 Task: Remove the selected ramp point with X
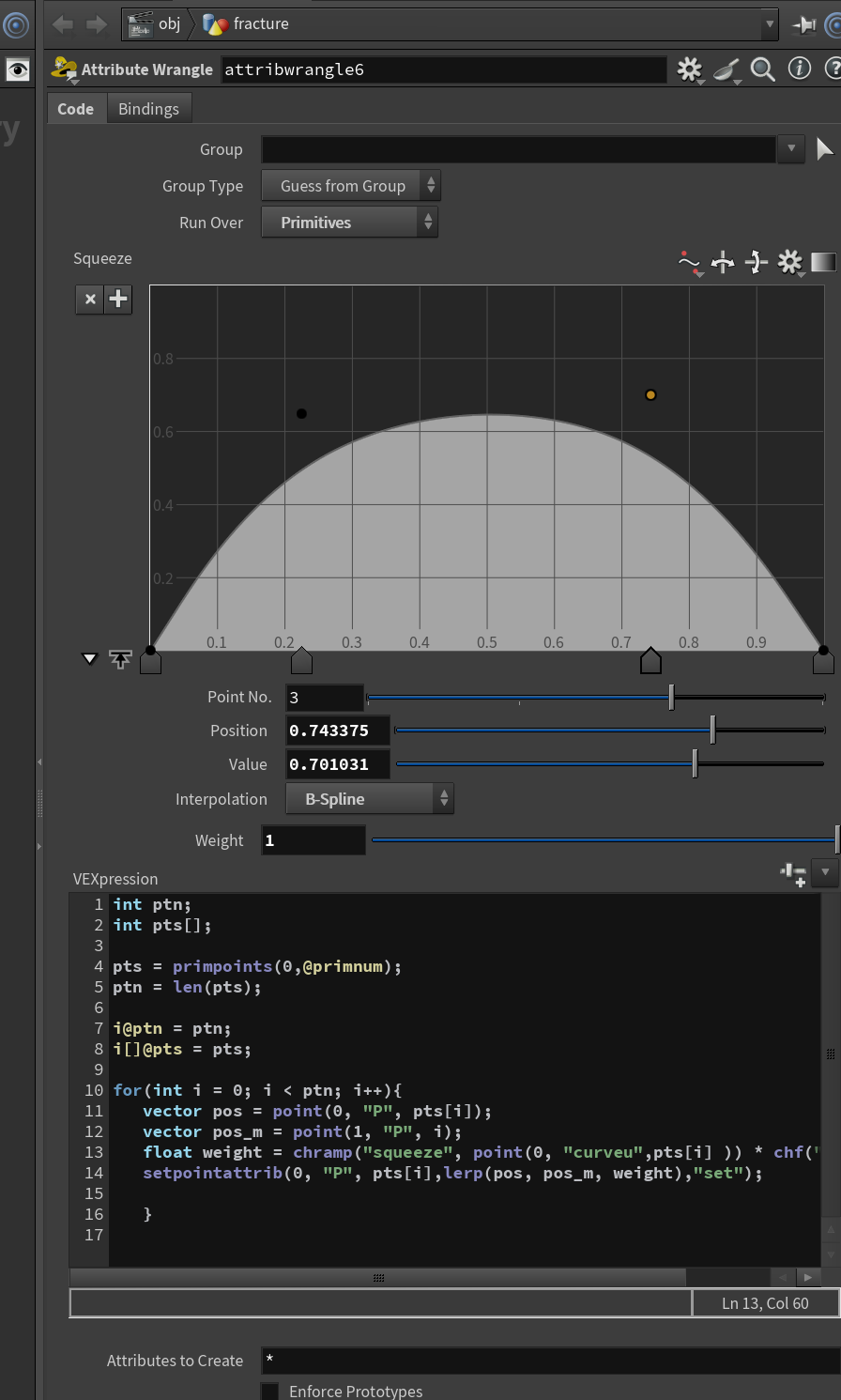[x=90, y=299]
